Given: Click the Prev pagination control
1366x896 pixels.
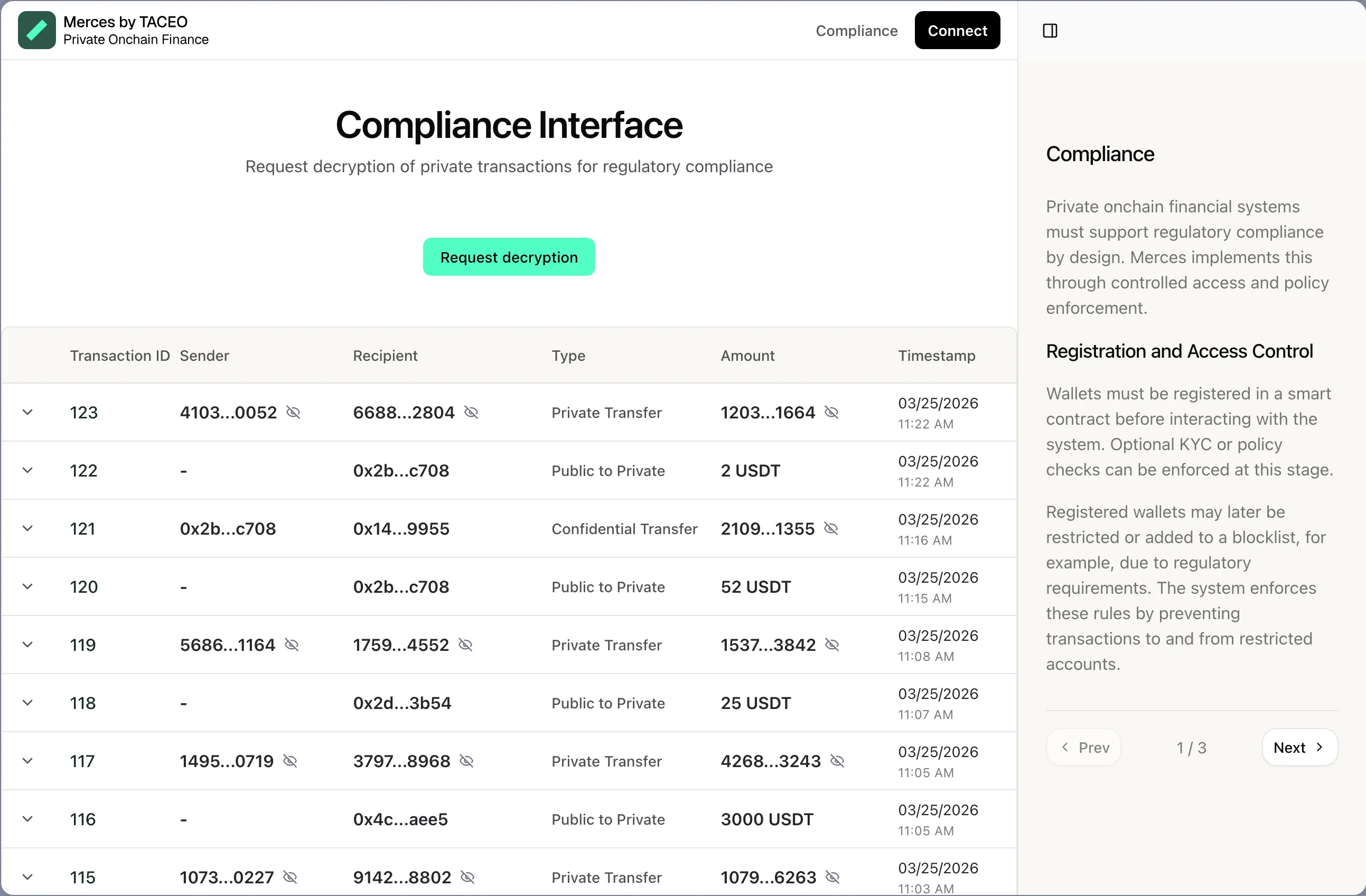Looking at the screenshot, I should pyautogui.click(x=1083, y=747).
